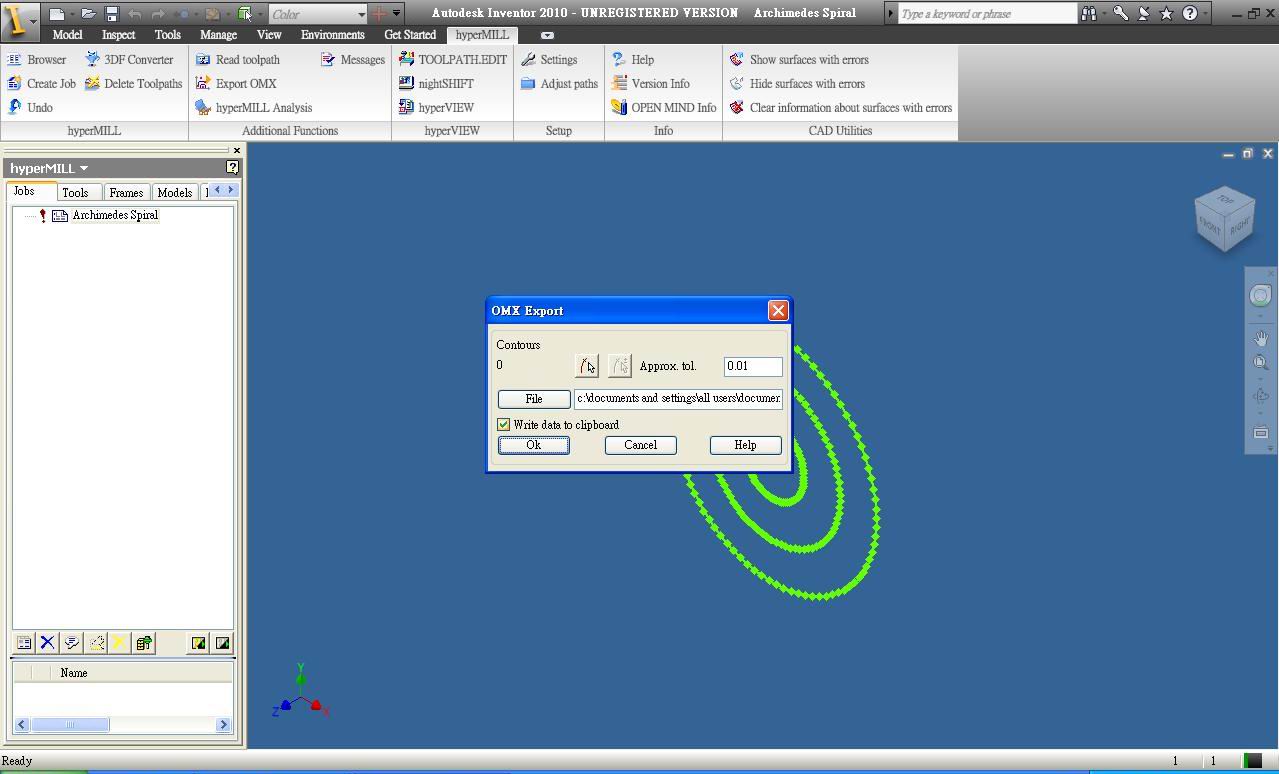The height and width of the screenshot is (774, 1279).
Task: Open the Get Started tab
Action: 410,35
